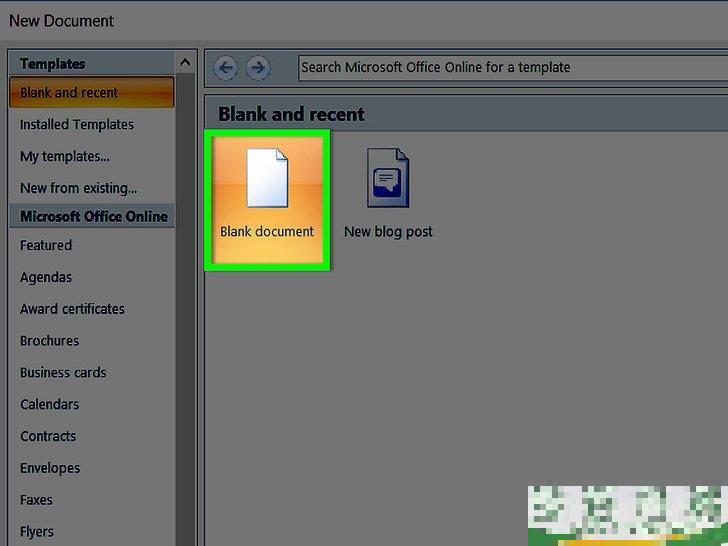Select Featured templates category
This screenshot has height=546, width=728.
46,245
